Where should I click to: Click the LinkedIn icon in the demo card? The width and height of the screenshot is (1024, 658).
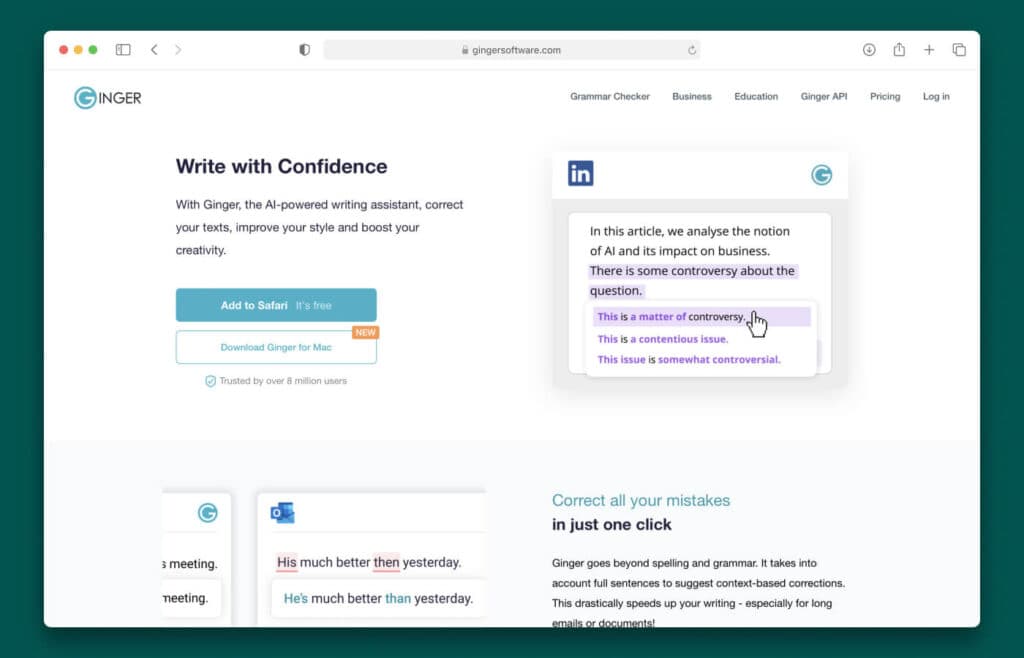[580, 173]
